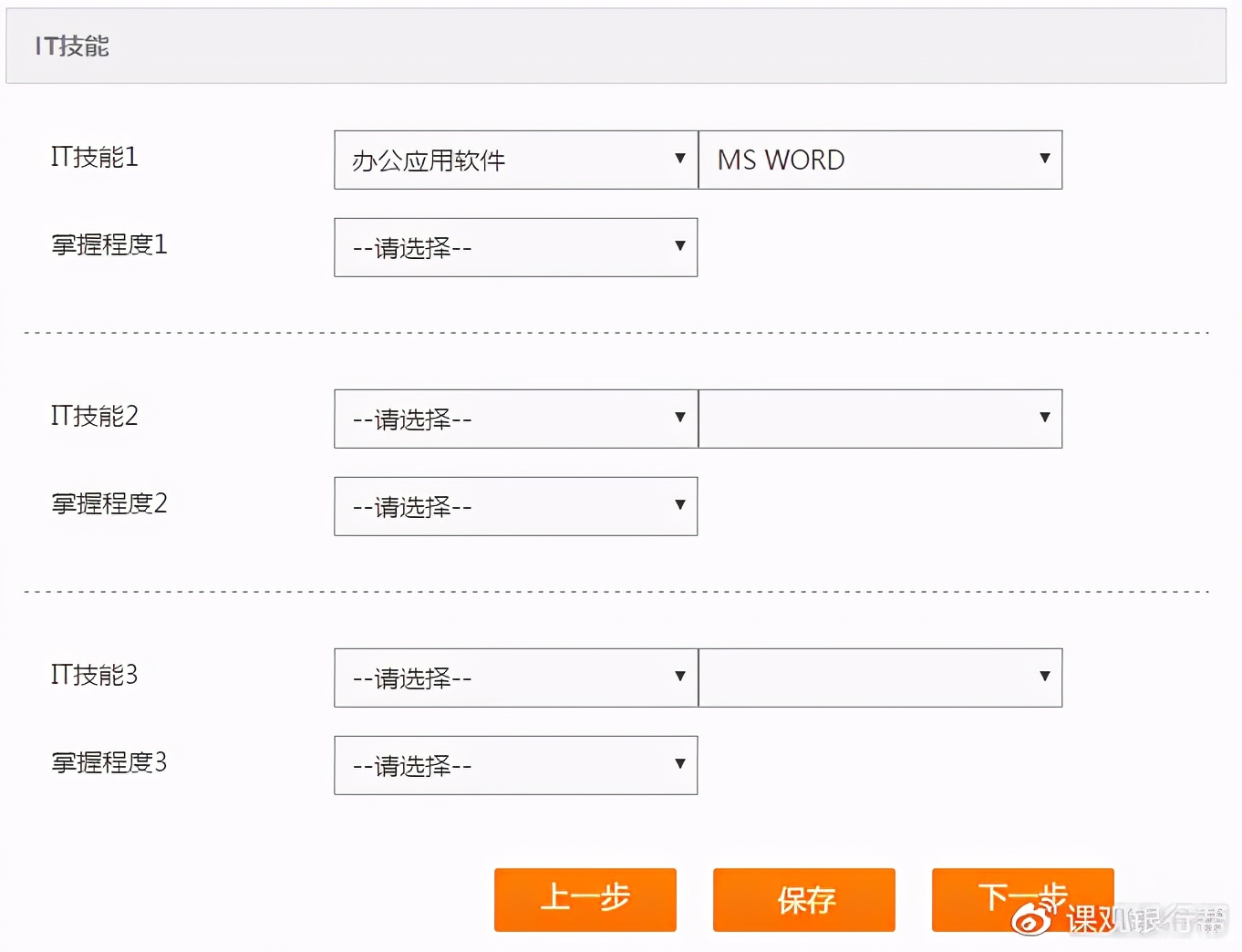Viewport: 1242px width, 952px height.
Task: Click the 保存 button to save
Action: (x=802, y=899)
